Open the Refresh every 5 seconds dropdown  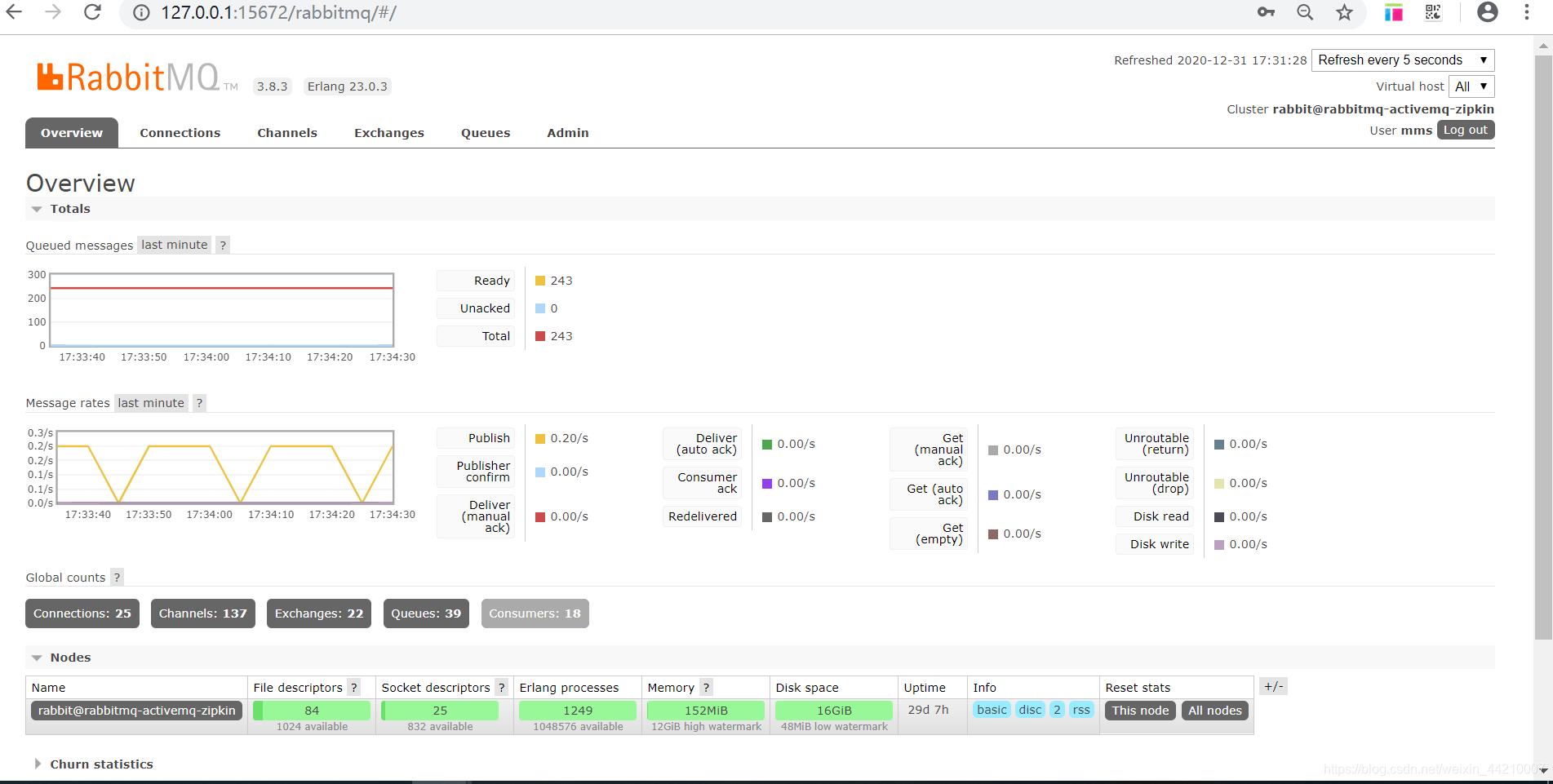(x=1403, y=60)
